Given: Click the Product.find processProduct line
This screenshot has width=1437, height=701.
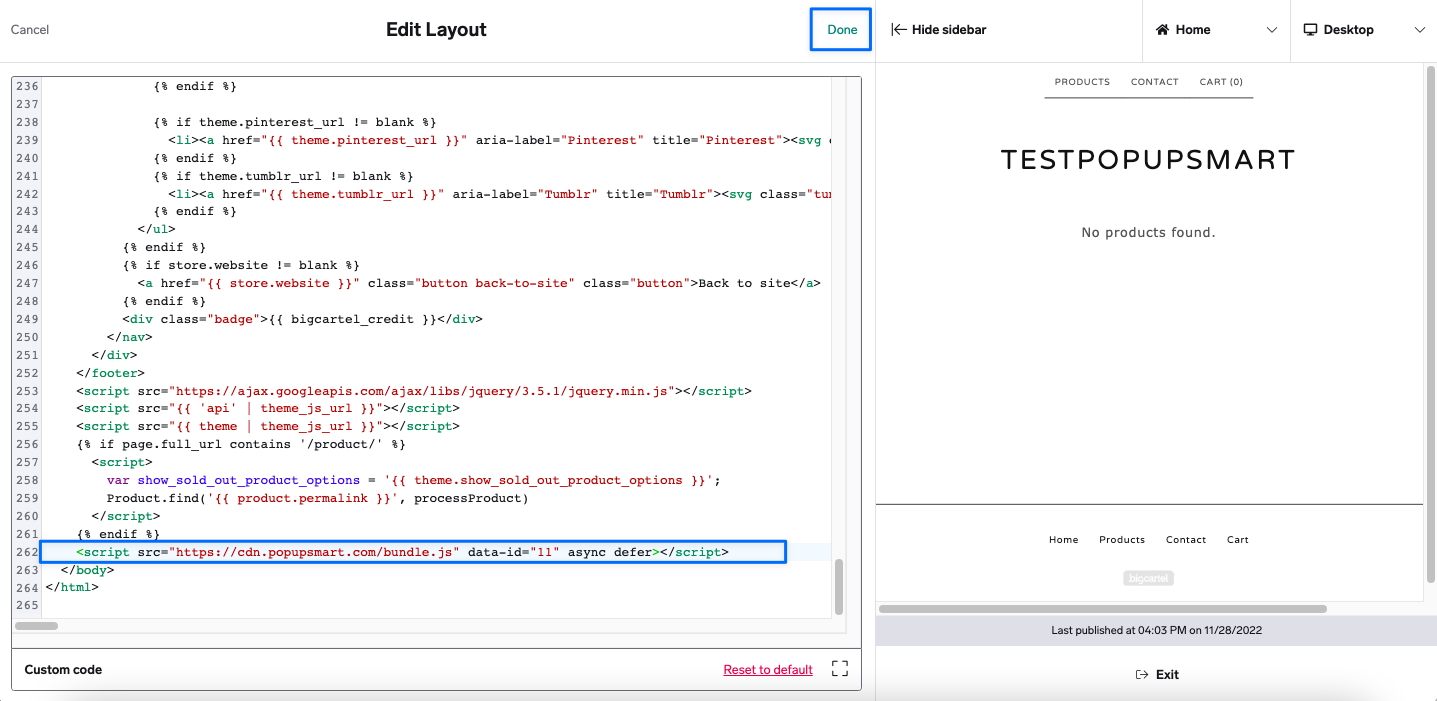Looking at the screenshot, I should (x=317, y=498).
